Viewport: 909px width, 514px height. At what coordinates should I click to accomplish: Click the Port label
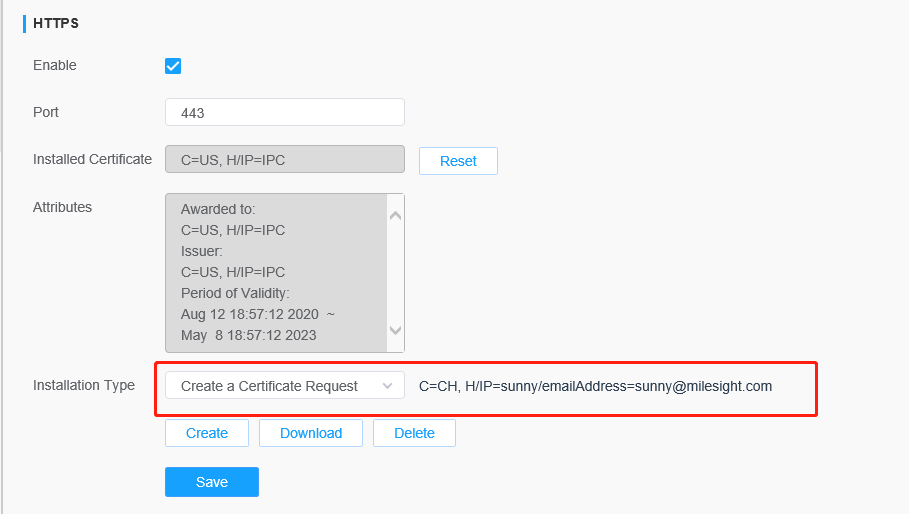click(46, 112)
